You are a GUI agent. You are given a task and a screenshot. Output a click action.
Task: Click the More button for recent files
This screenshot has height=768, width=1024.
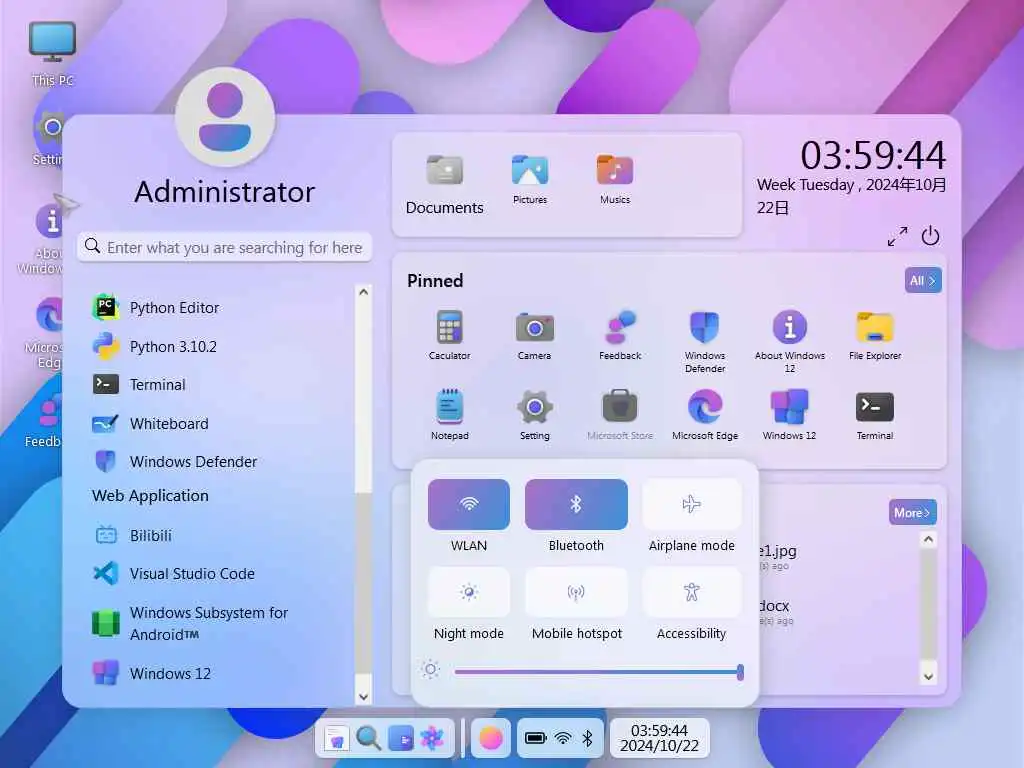[x=912, y=513]
